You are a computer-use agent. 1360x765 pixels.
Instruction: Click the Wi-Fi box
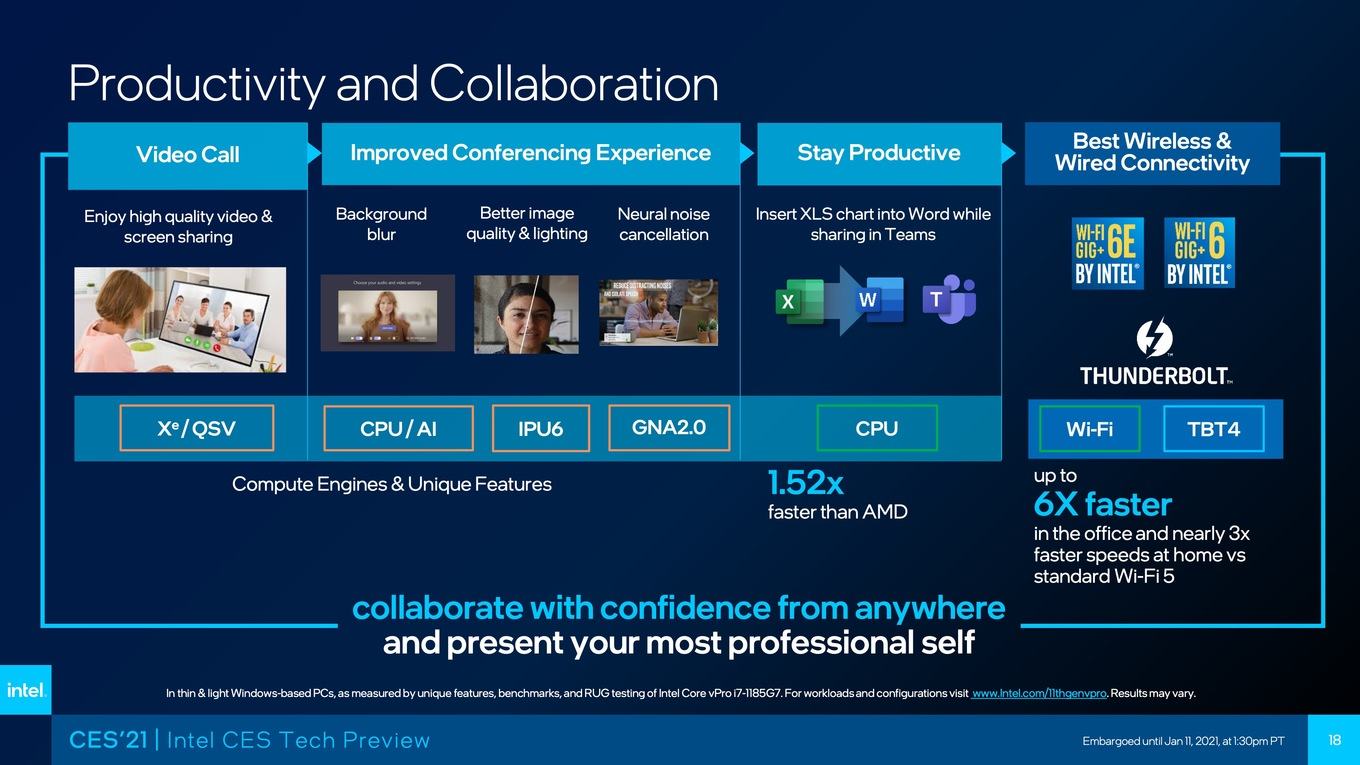pos(1090,429)
